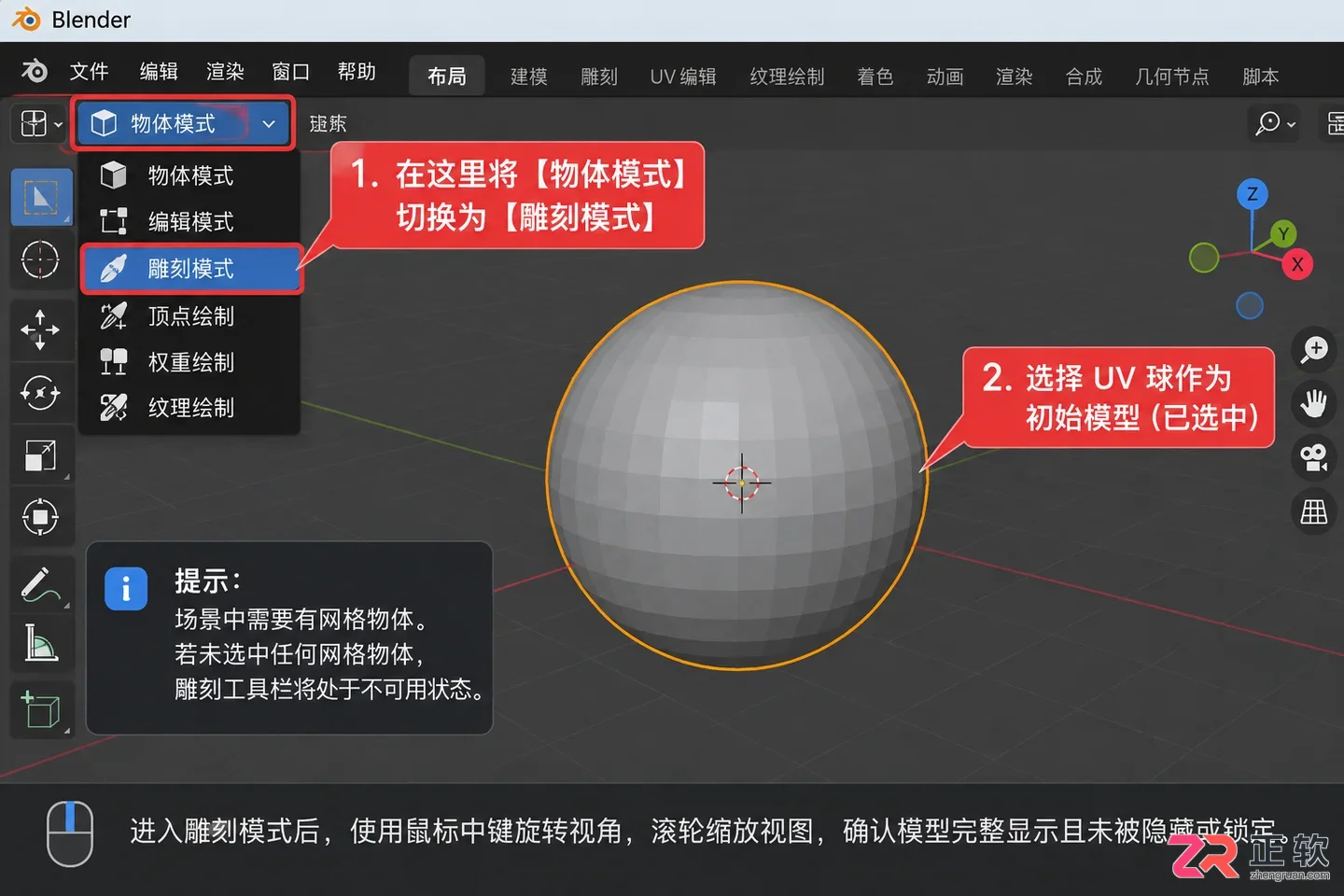Viewport: 1344px width, 896px height.
Task: Switch to the 几何节点 workspace tab
Action: pos(1171,77)
